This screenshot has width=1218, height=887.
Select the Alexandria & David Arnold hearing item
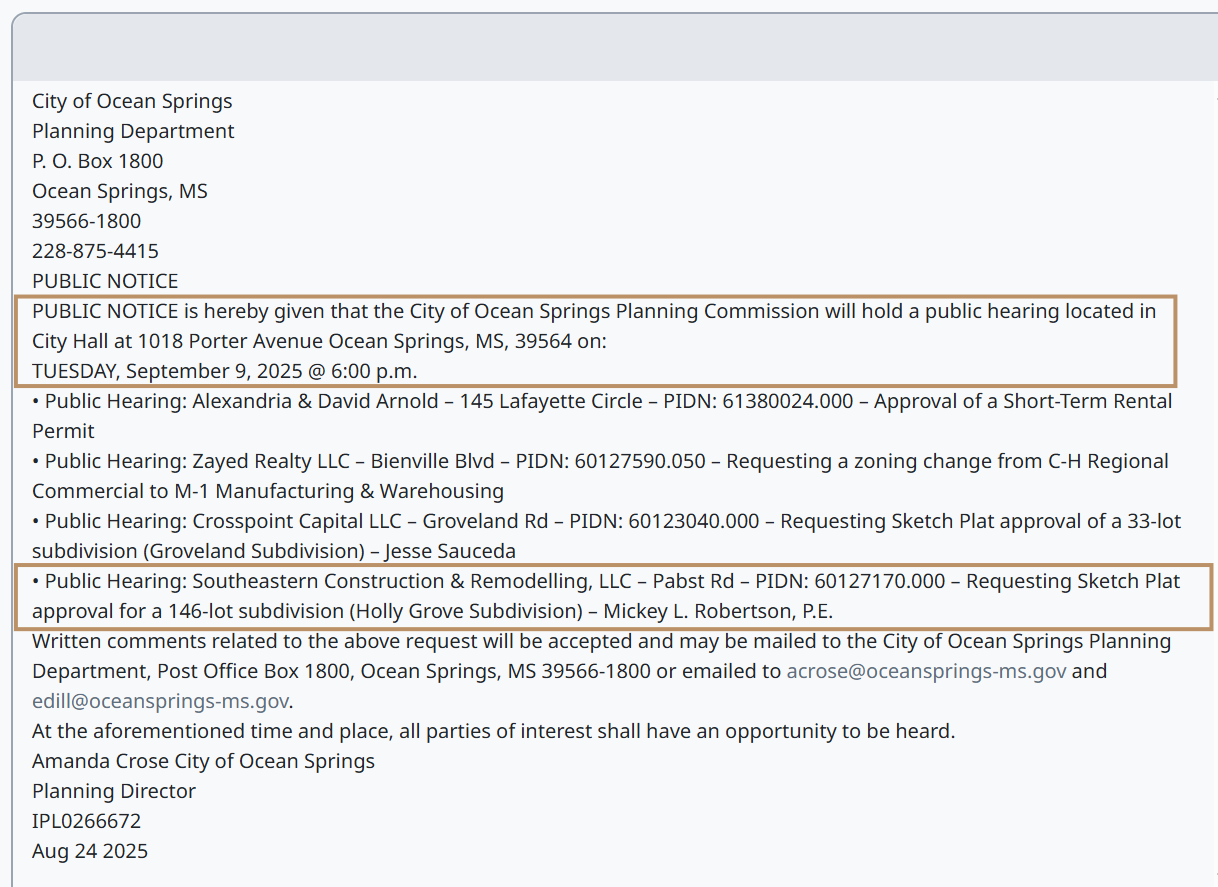click(x=315, y=401)
